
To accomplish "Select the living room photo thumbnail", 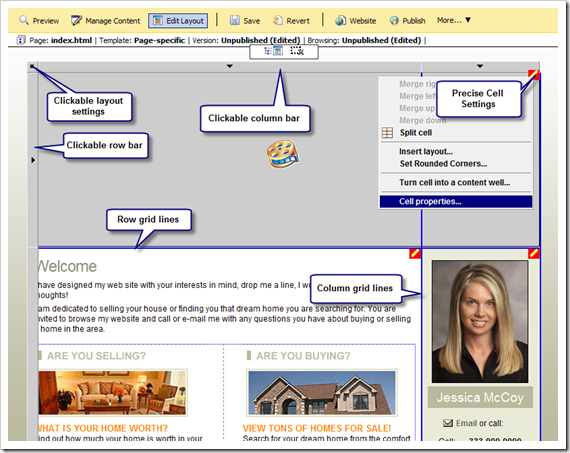I will [113, 393].
